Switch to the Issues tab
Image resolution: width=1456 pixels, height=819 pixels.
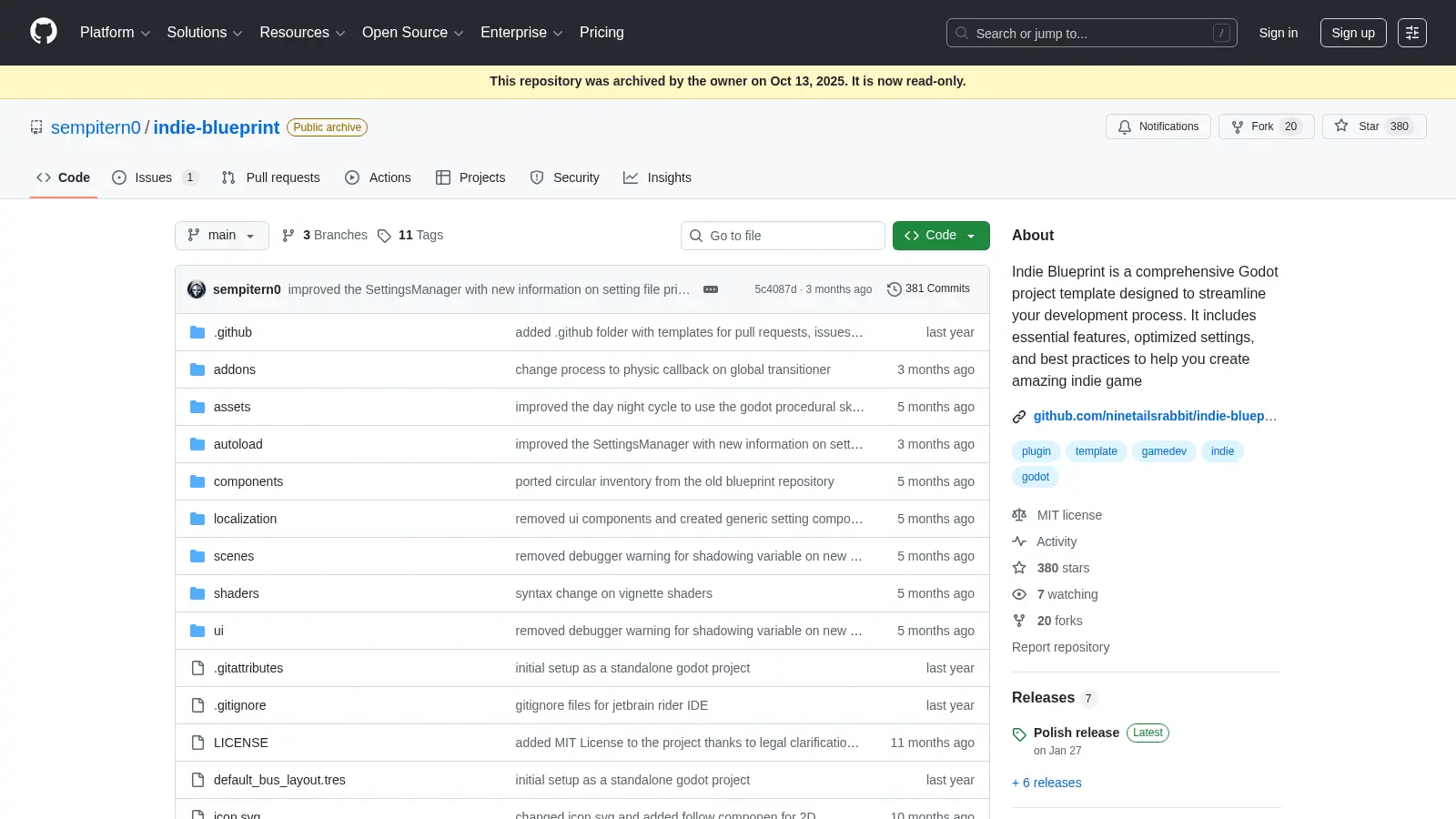click(155, 177)
